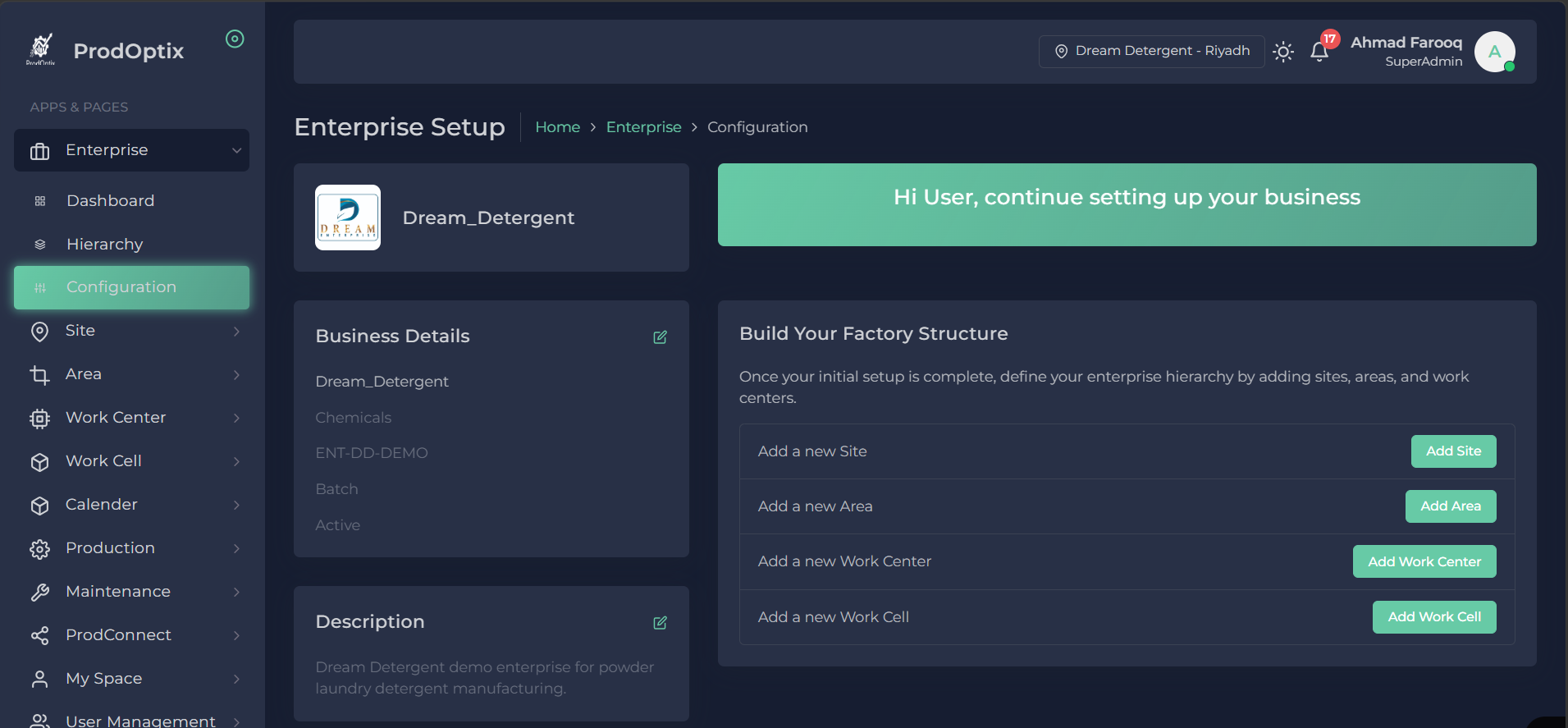Open the User Management menu item
This screenshot has width=1568, height=728.
pyautogui.click(x=131, y=720)
